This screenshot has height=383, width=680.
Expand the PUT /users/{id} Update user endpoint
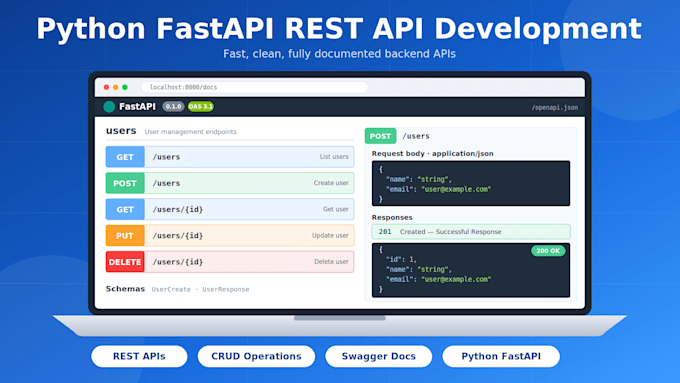point(230,236)
